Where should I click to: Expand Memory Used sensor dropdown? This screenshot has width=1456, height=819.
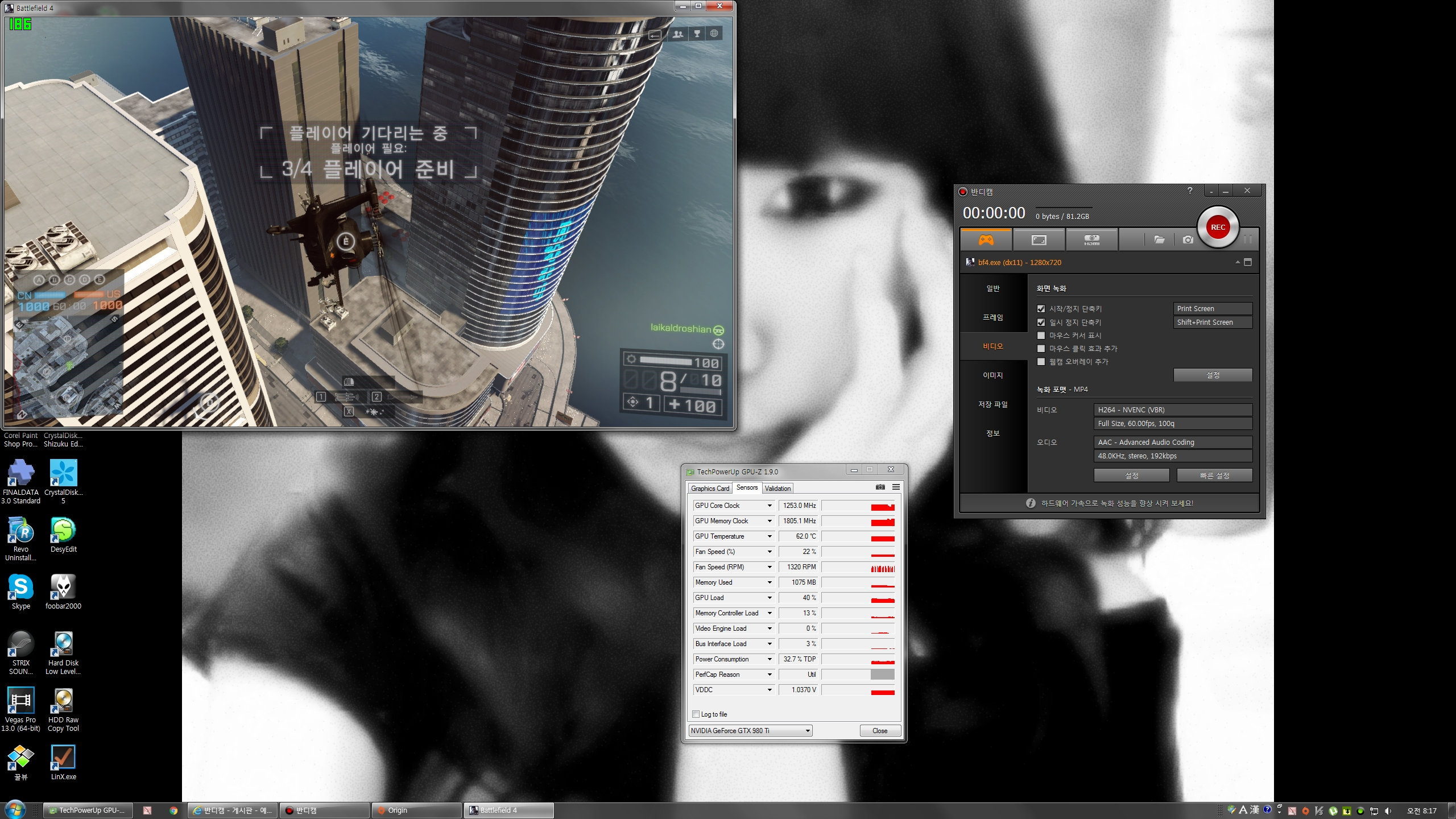[770, 582]
